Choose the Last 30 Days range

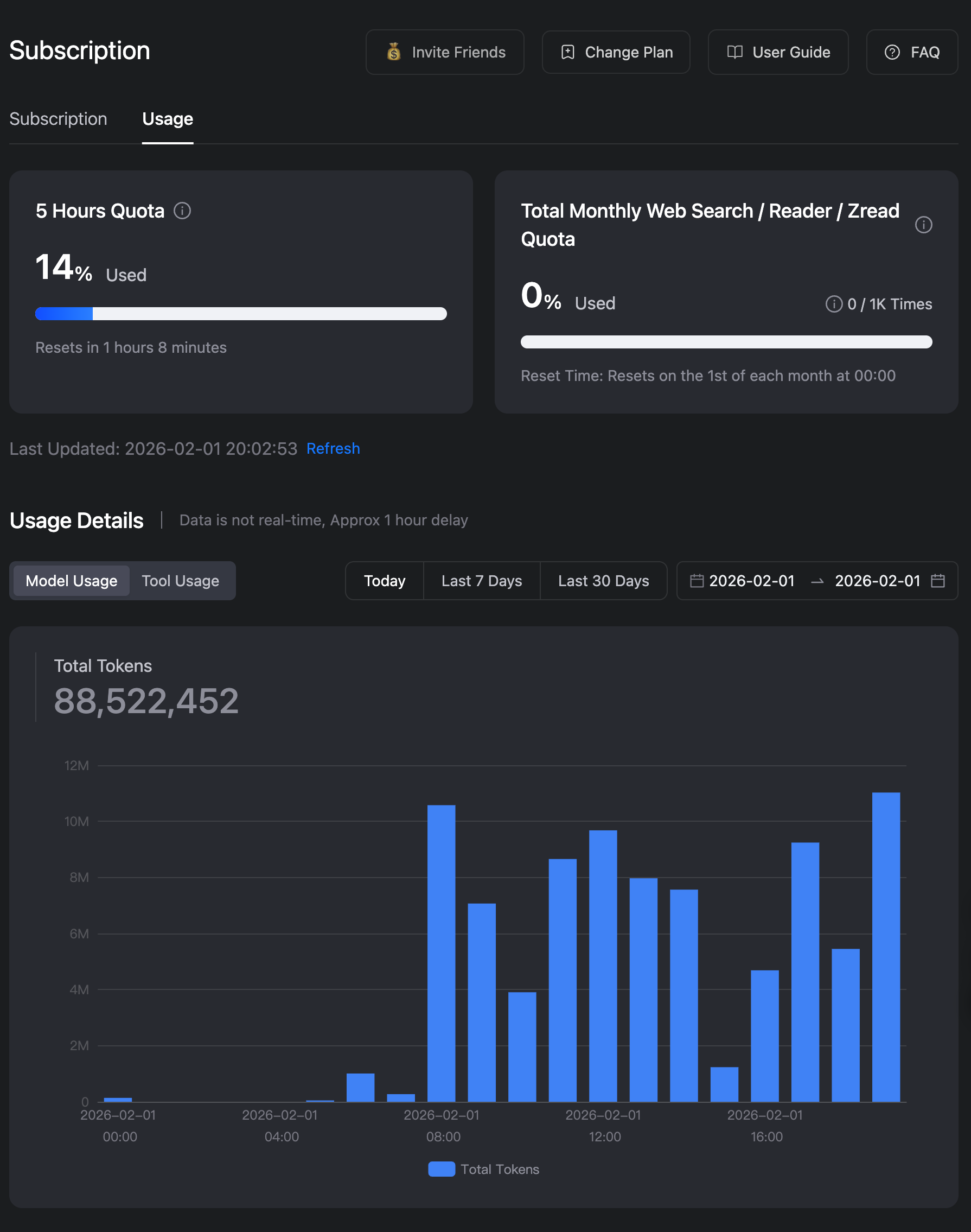pyautogui.click(x=603, y=581)
